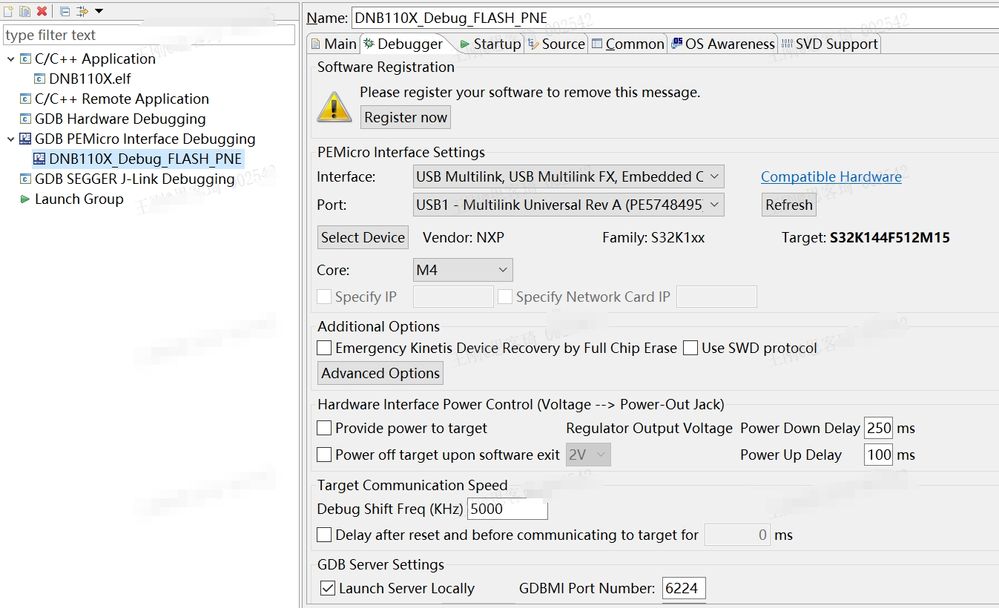999x608 pixels.
Task: Click the C/C++ Remote Application icon
Action: click(25, 99)
